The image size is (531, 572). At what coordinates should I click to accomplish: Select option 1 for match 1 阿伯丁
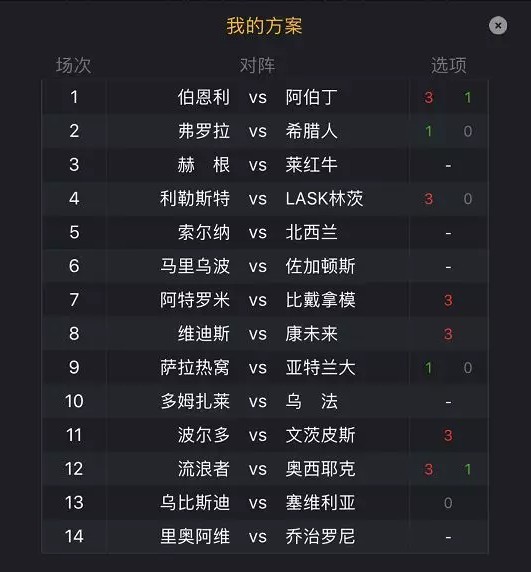[x=468, y=97]
